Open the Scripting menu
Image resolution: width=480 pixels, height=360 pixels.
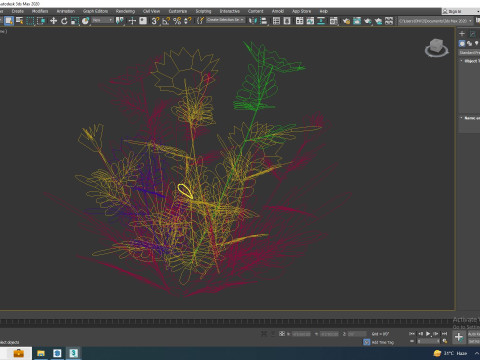click(x=203, y=11)
